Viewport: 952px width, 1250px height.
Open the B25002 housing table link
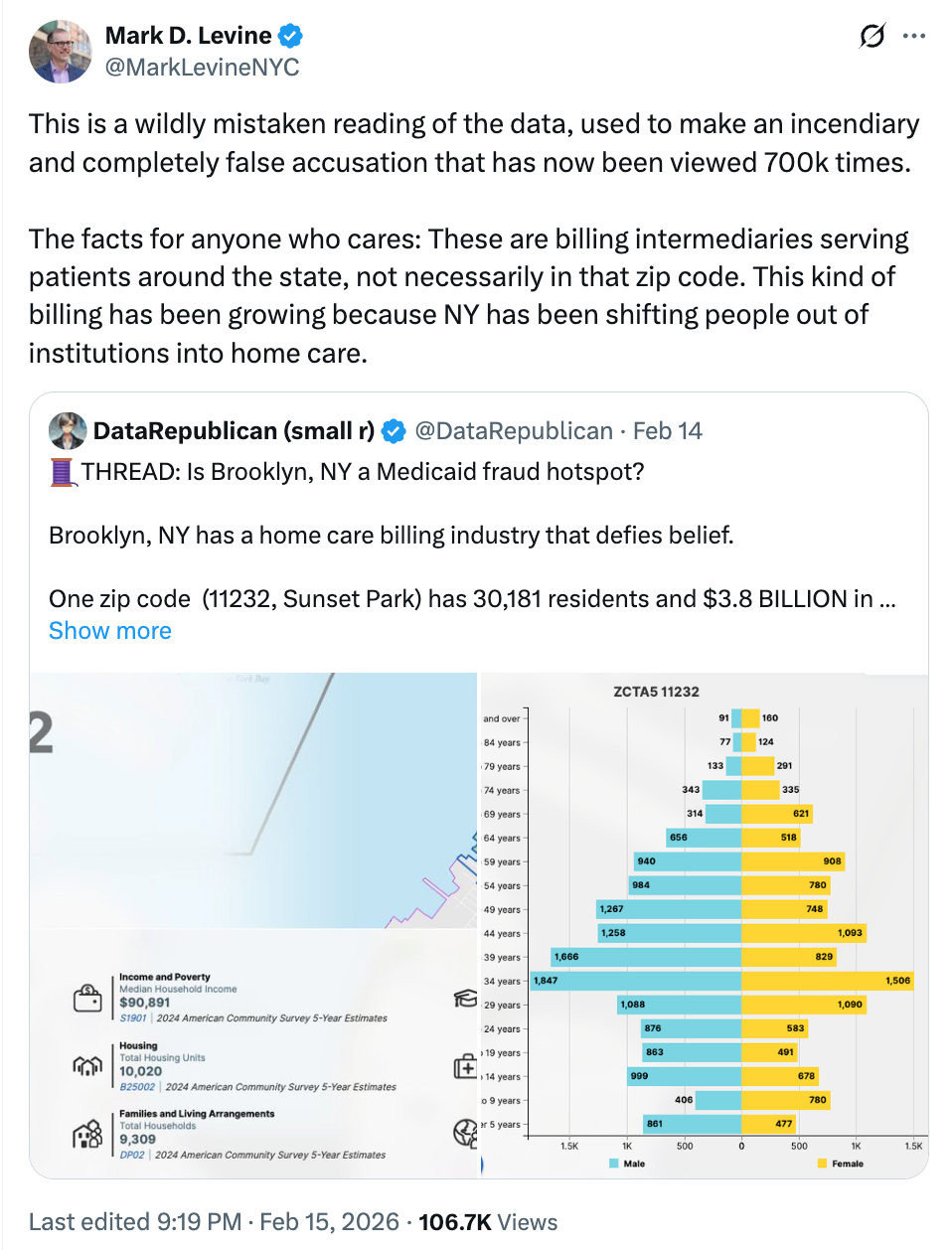pos(137,1087)
